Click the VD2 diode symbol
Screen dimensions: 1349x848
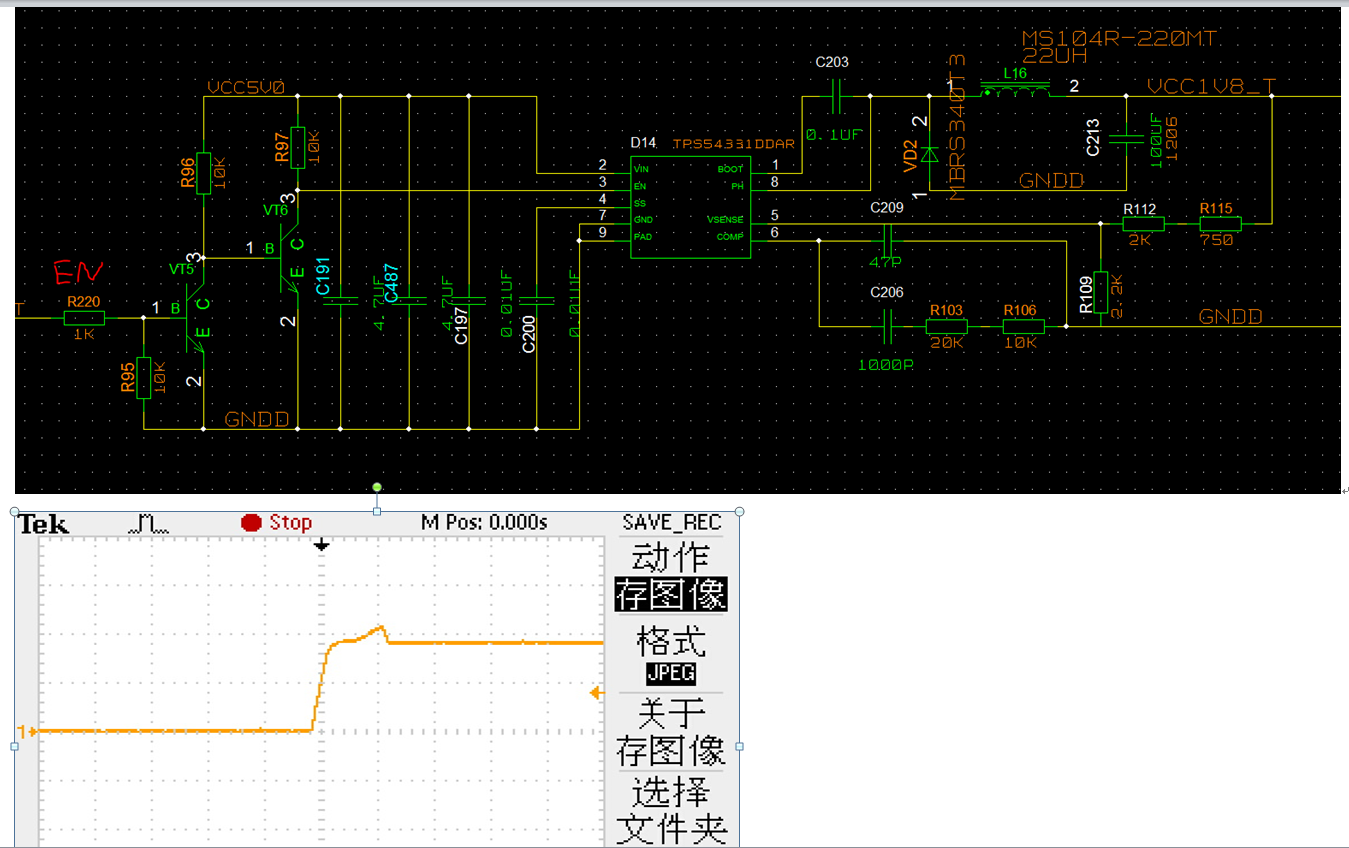click(929, 155)
